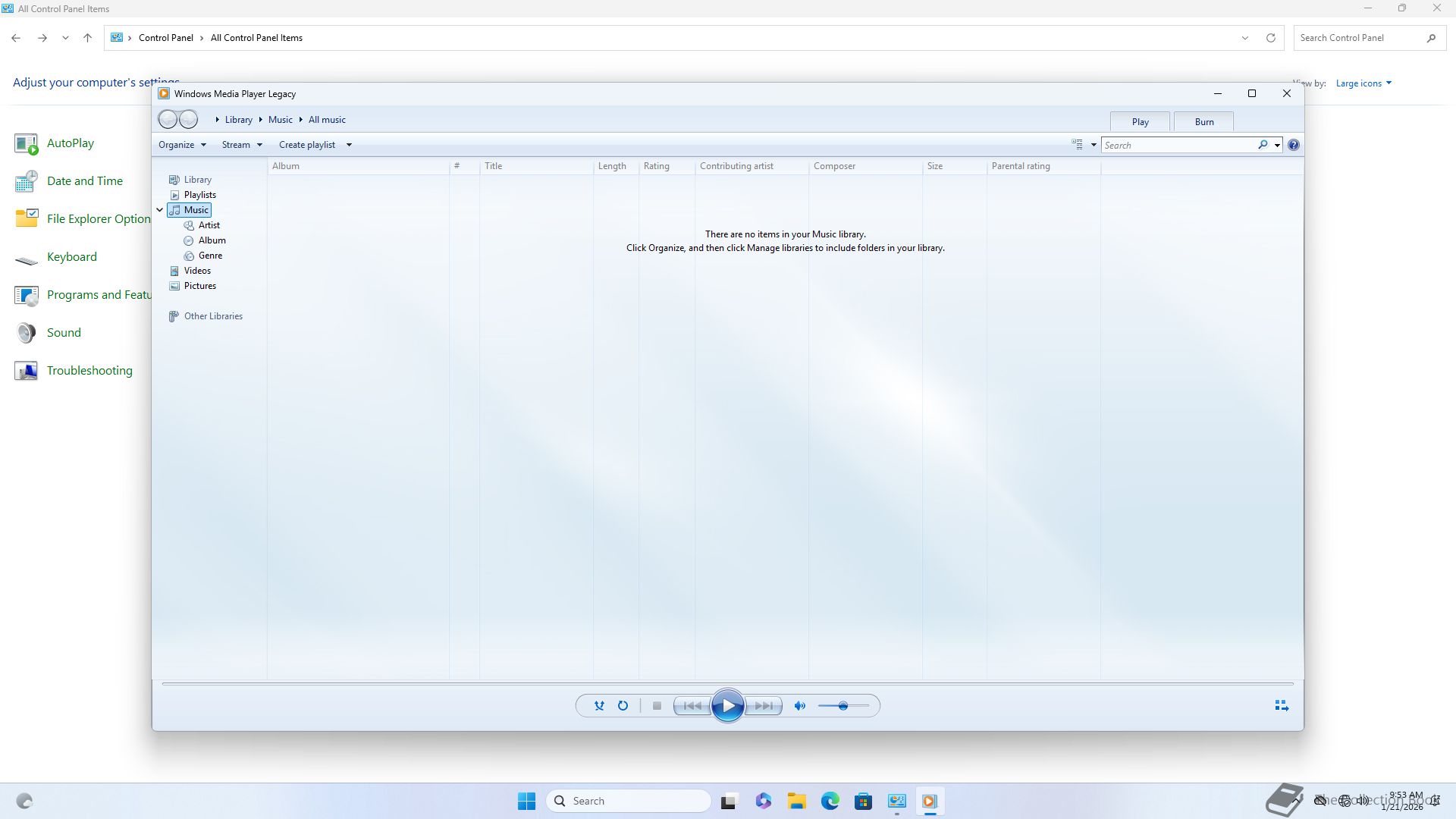Viewport: 1456px width, 819px height.
Task: Switch to the Burn tab
Action: click(1203, 122)
